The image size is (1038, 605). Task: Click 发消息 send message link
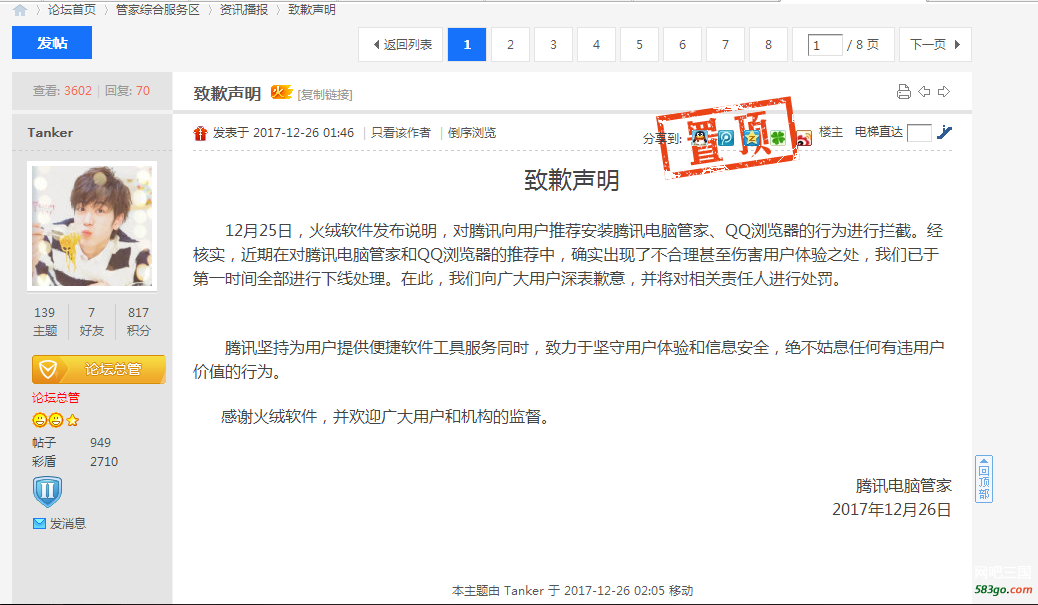coord(68,524)
